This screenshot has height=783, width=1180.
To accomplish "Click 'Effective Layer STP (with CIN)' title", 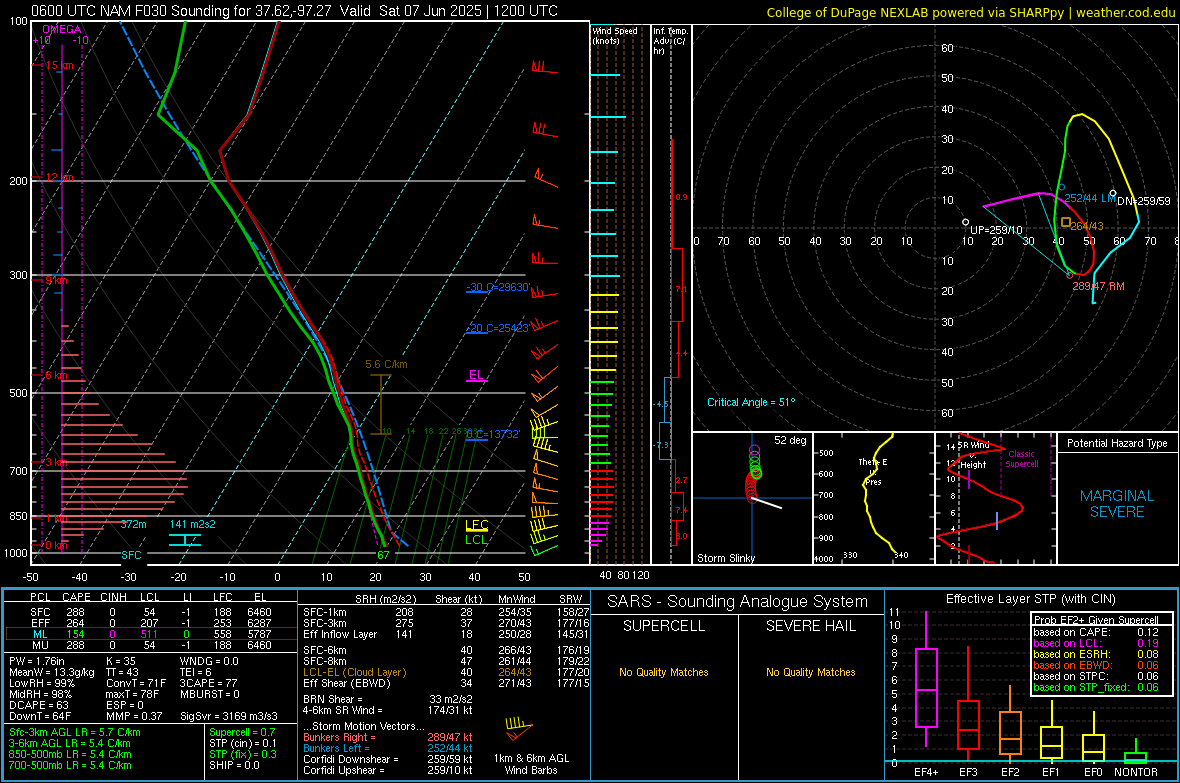I will (1030, 599).
